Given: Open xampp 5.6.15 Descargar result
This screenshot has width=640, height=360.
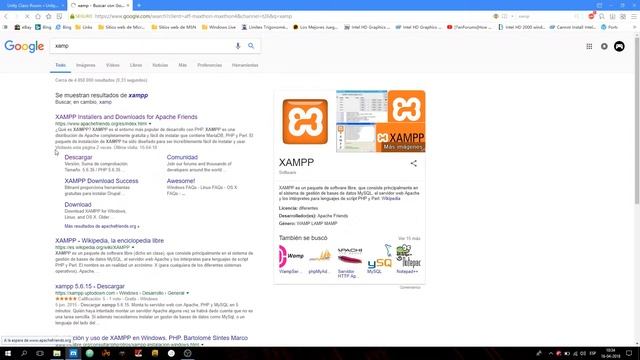Looking at the screenshot, I should (90, 286).
